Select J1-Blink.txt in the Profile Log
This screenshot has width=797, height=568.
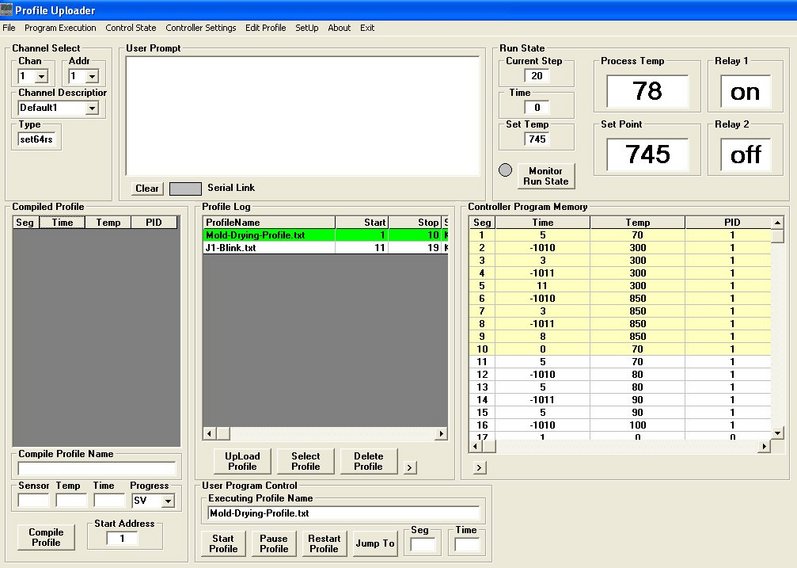coord(231,247)
